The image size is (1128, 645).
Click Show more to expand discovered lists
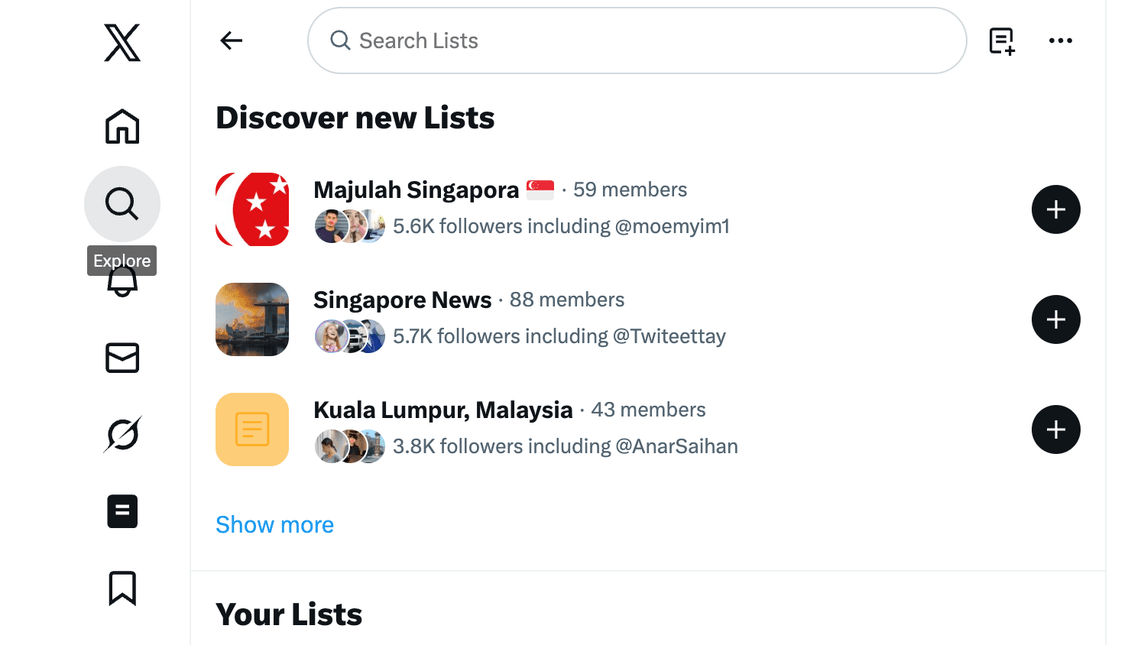click(x=274, y=524)
